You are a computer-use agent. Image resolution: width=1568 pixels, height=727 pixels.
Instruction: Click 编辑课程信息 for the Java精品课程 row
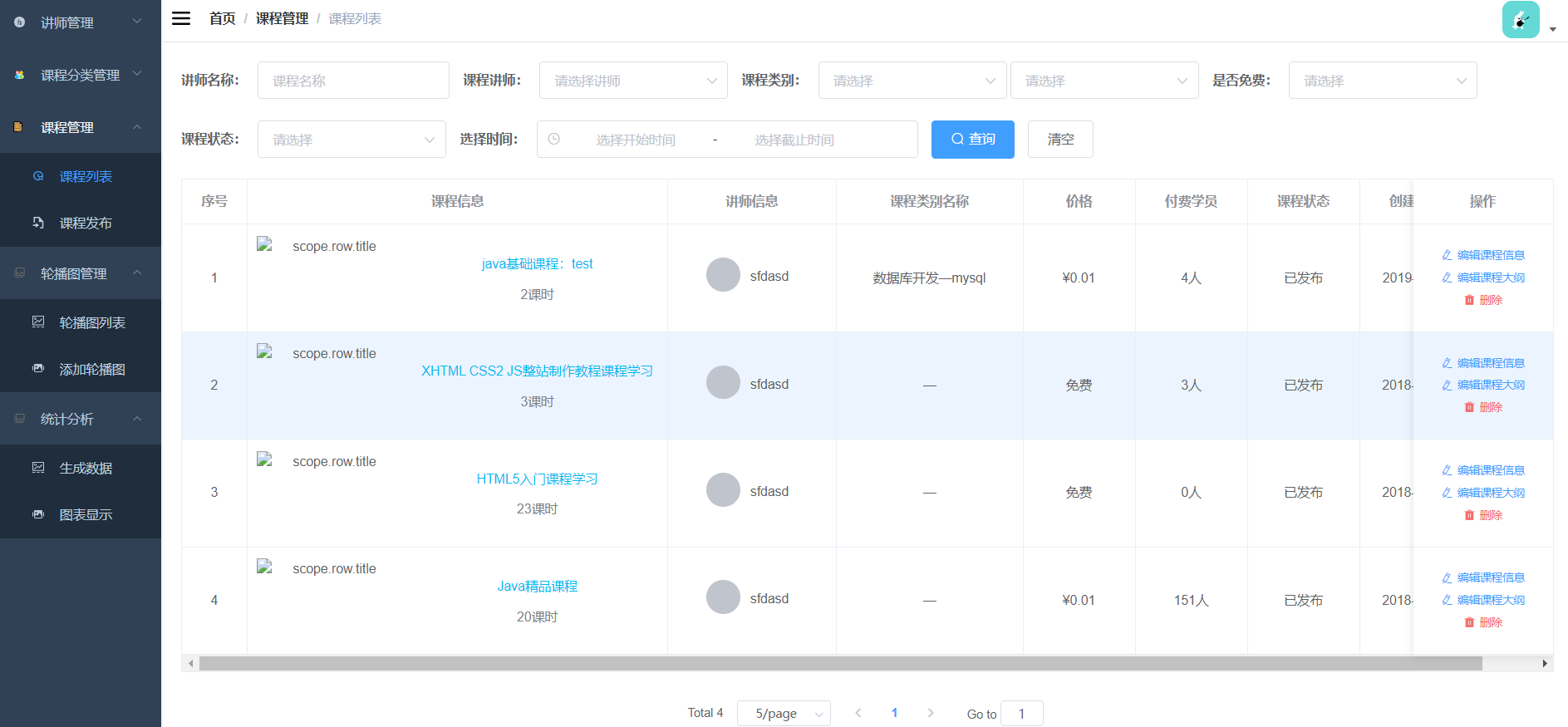click(1483, 577)
